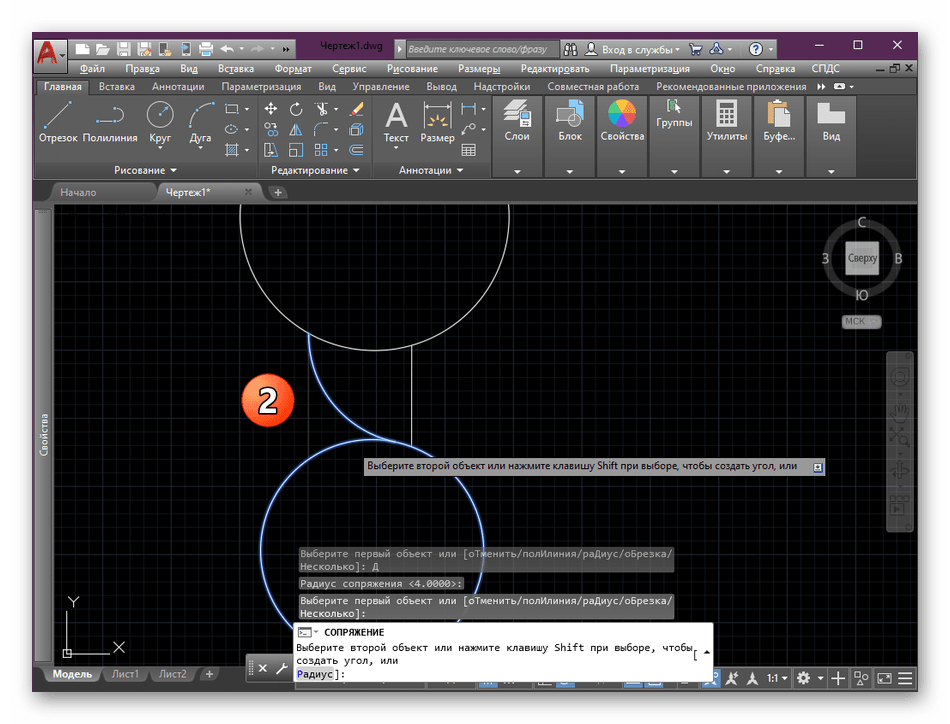The height and width of the screenshot is (724, 950).
Task: Expand the Редактирование panel
Action: (x=315, y=170)
